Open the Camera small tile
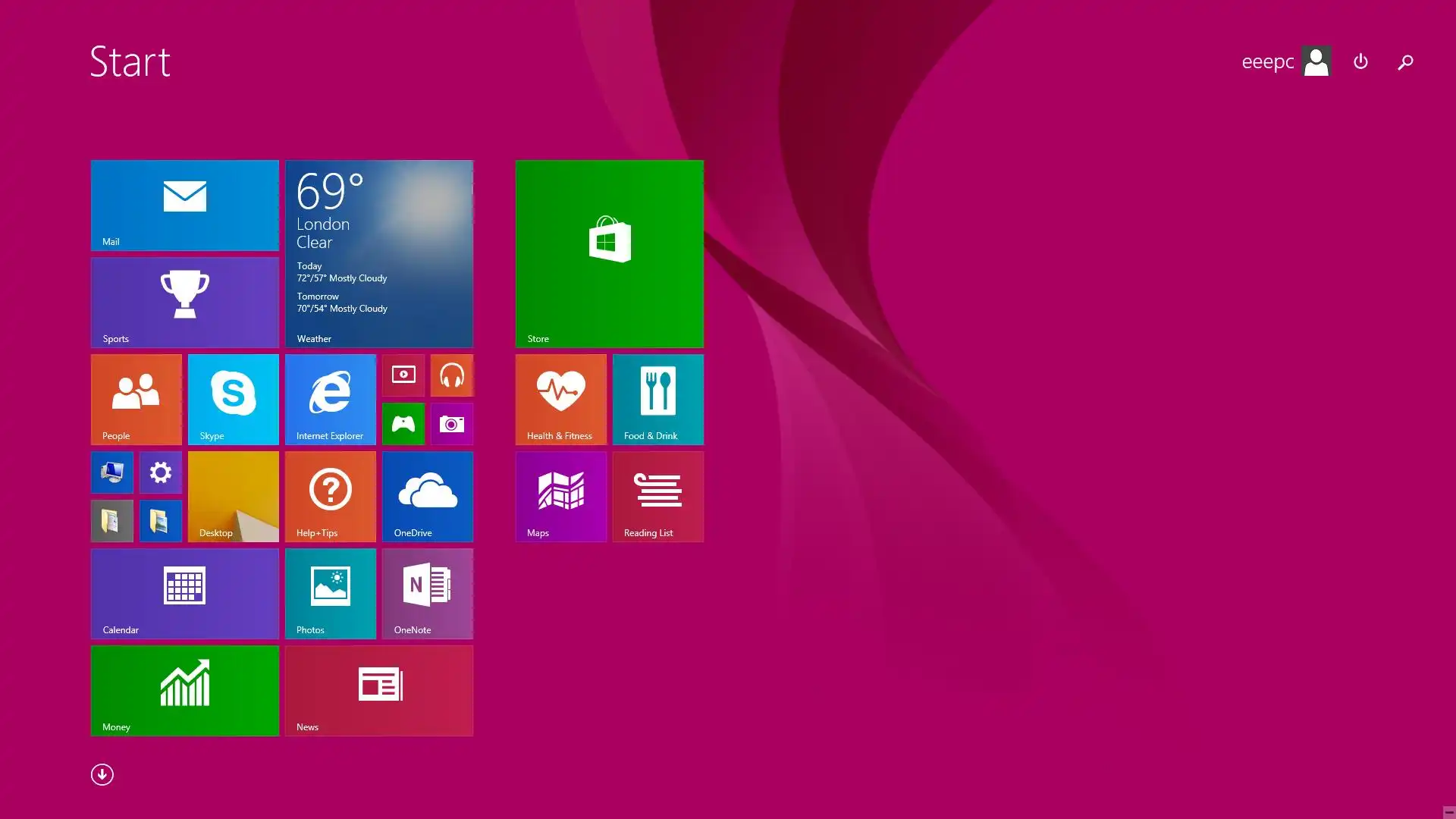The image size is (1456, 819). coord(451,423)
